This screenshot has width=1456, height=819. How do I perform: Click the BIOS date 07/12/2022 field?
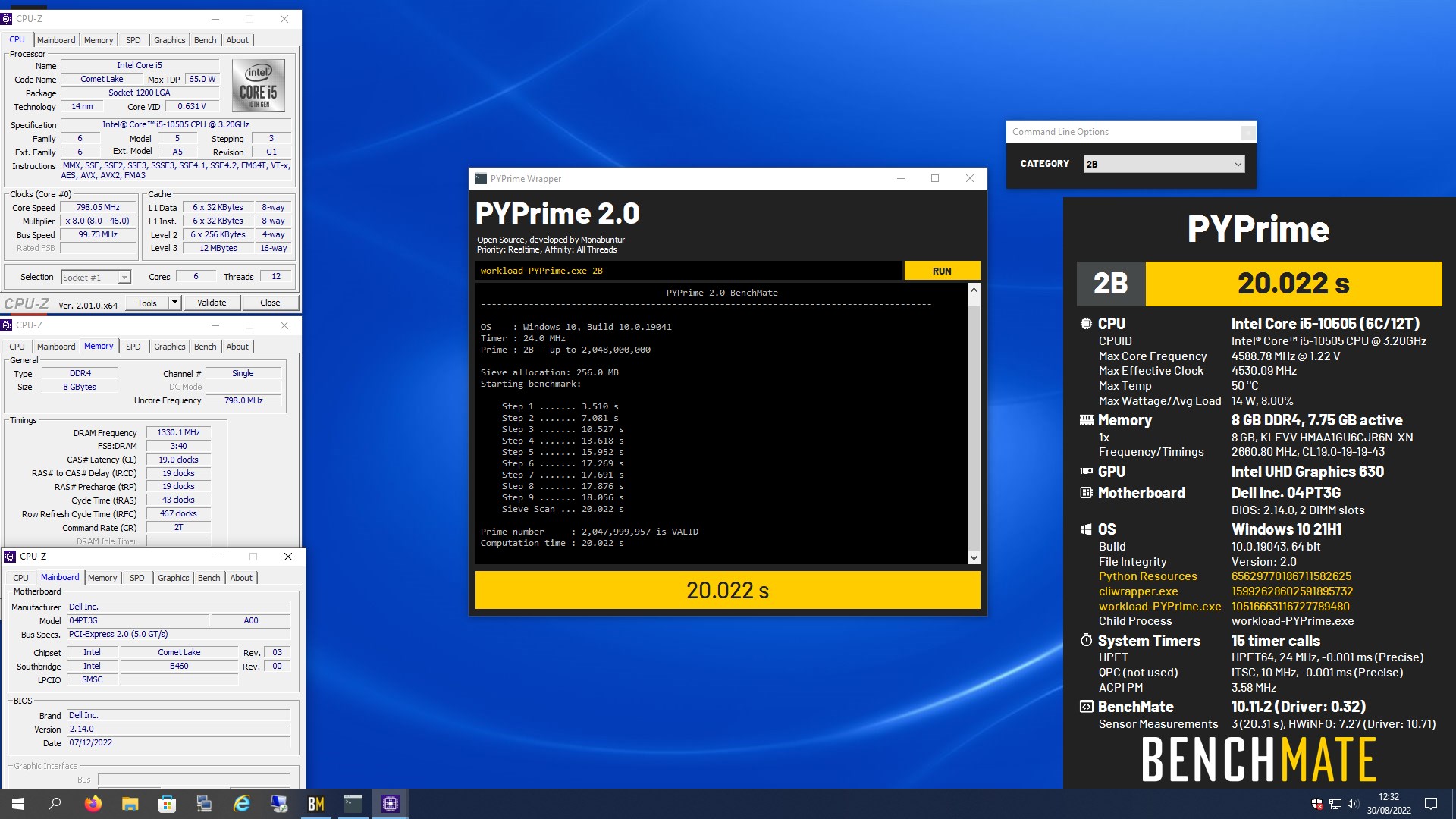click(x=179, y=742)
